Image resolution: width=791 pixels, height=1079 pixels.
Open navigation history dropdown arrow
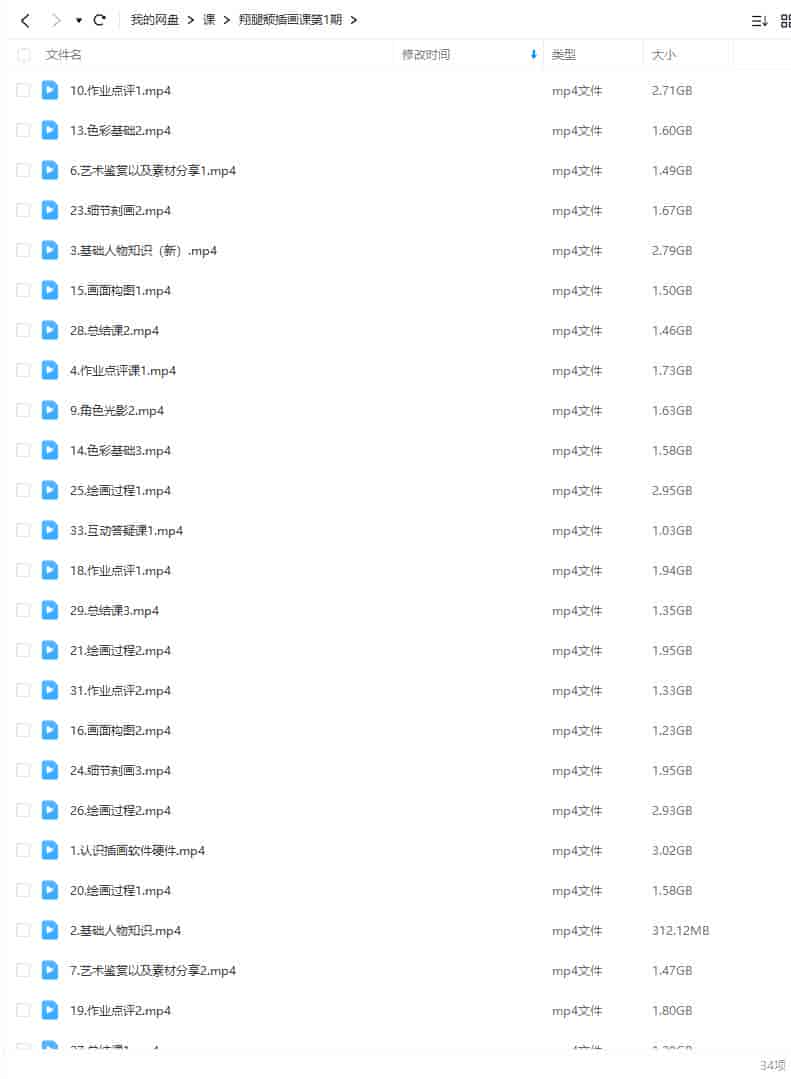coord(78,21)
